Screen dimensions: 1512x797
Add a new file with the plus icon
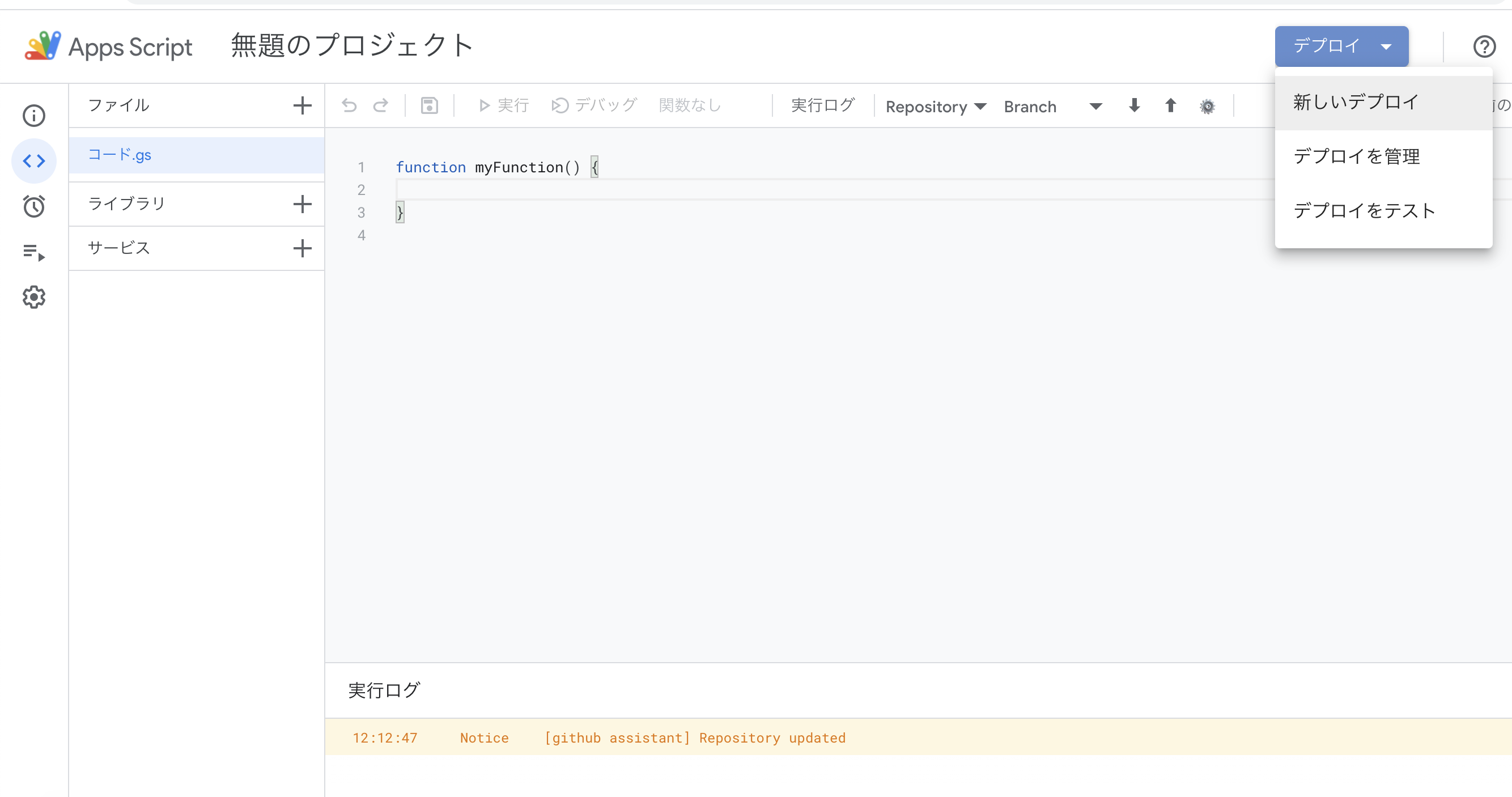(x=301, y=105)
